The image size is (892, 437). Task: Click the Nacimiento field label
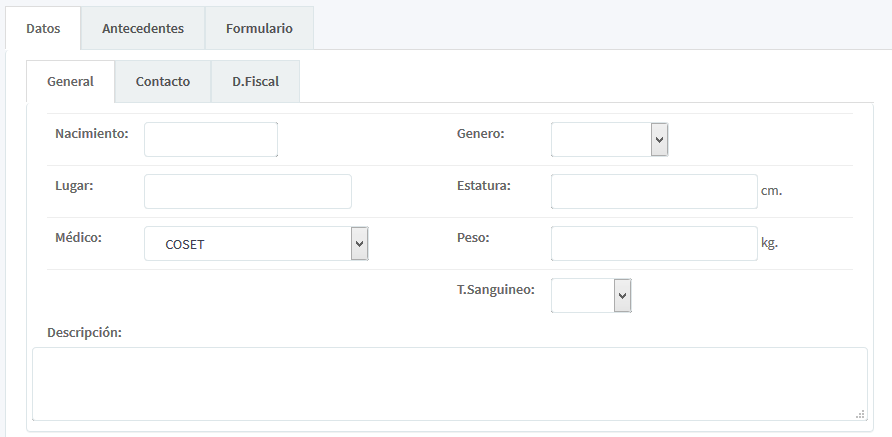tap(92, 134)
